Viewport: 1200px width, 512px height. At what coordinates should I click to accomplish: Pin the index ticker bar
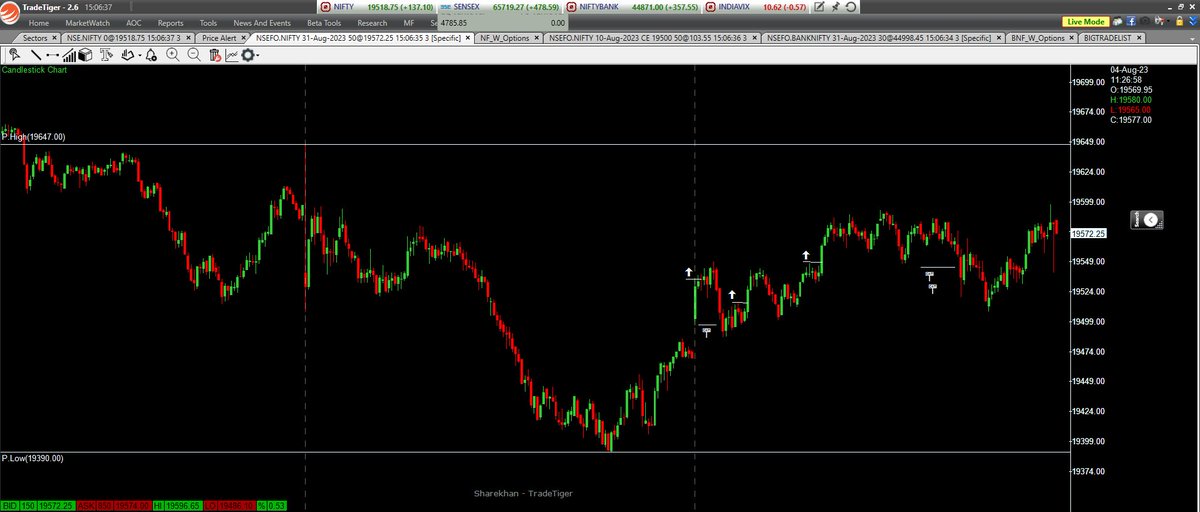coord(836,7)
